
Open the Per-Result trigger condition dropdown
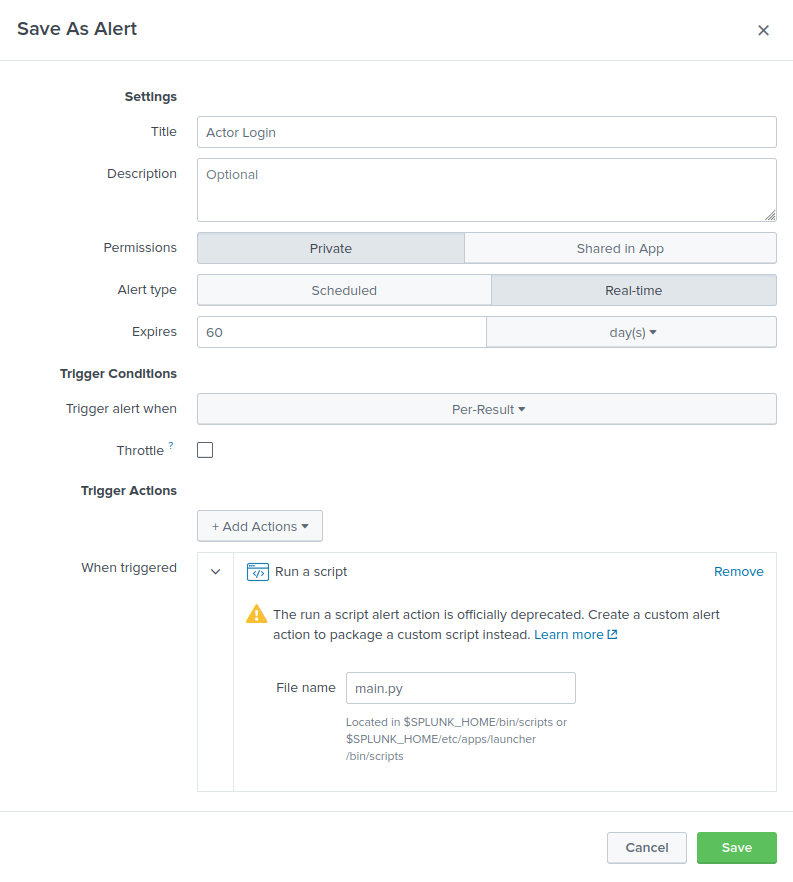click(x=486, y=408)
